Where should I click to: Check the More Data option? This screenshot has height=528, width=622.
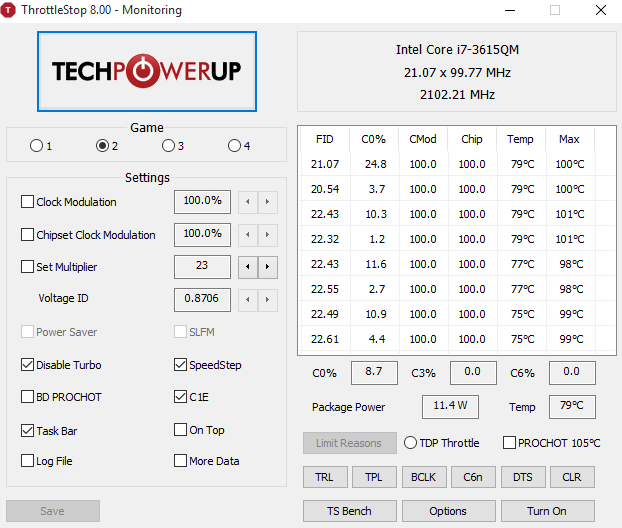pyautogui.click(x=180, y=461)
